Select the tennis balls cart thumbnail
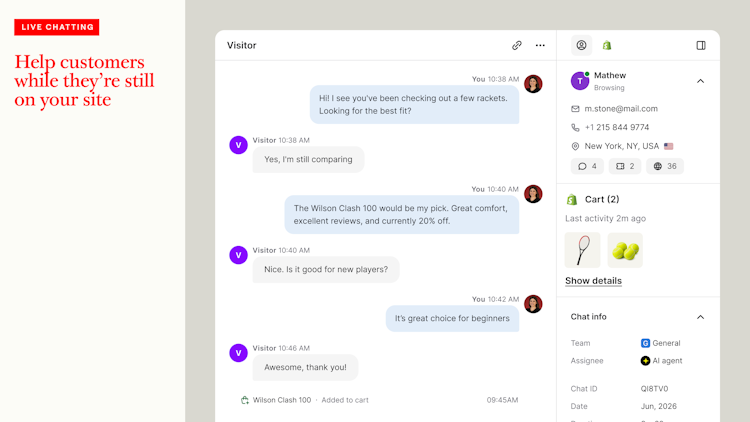This screenshot has width=750, height=422. click(x=625, y=250)
